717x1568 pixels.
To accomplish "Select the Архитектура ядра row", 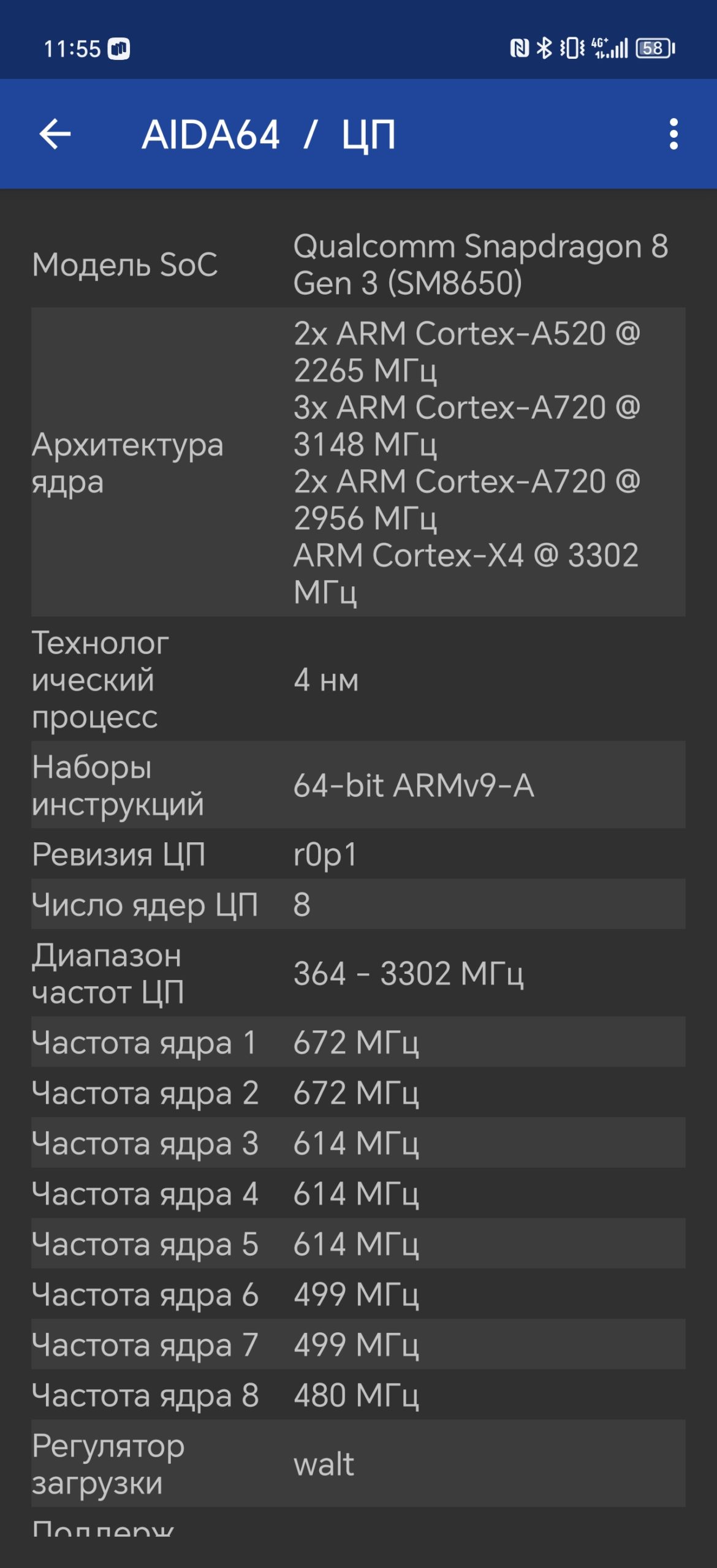I will tap(358, 462).
